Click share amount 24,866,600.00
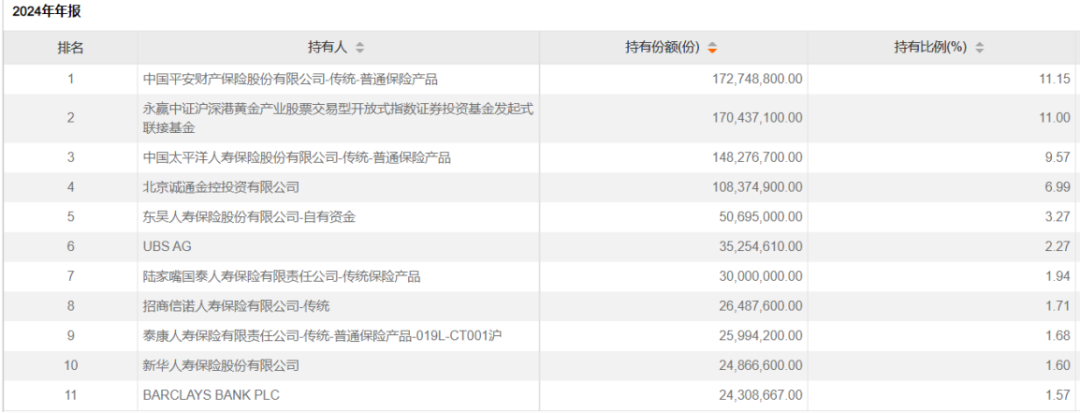Image resolution: width=1080 pixels, height=413 pixels. [x=760, y=366]
